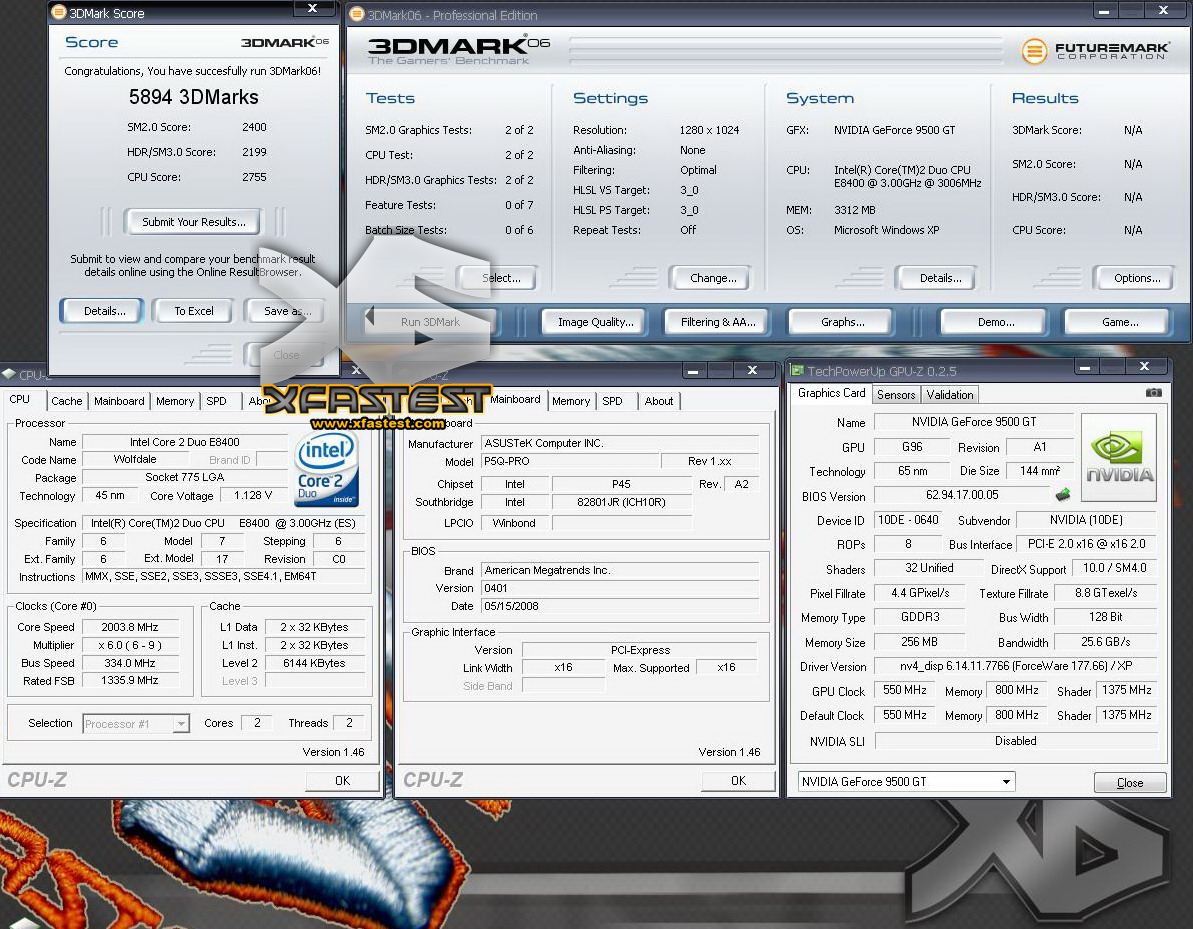Viewport: 1193px width, 929px height.
Task: Click the GPU-Z title bar icon
Action: [797, 371]
